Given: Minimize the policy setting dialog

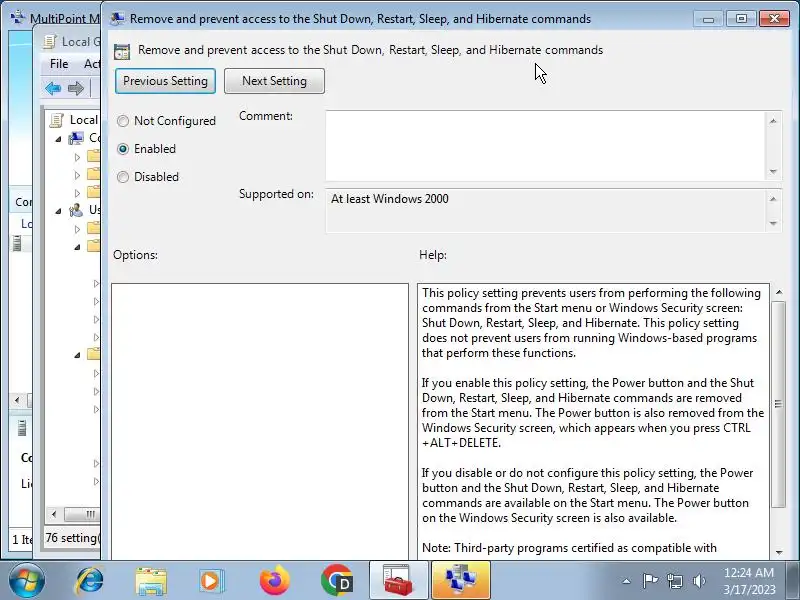Looking at the screenshot, I should (x=708, y=19).
